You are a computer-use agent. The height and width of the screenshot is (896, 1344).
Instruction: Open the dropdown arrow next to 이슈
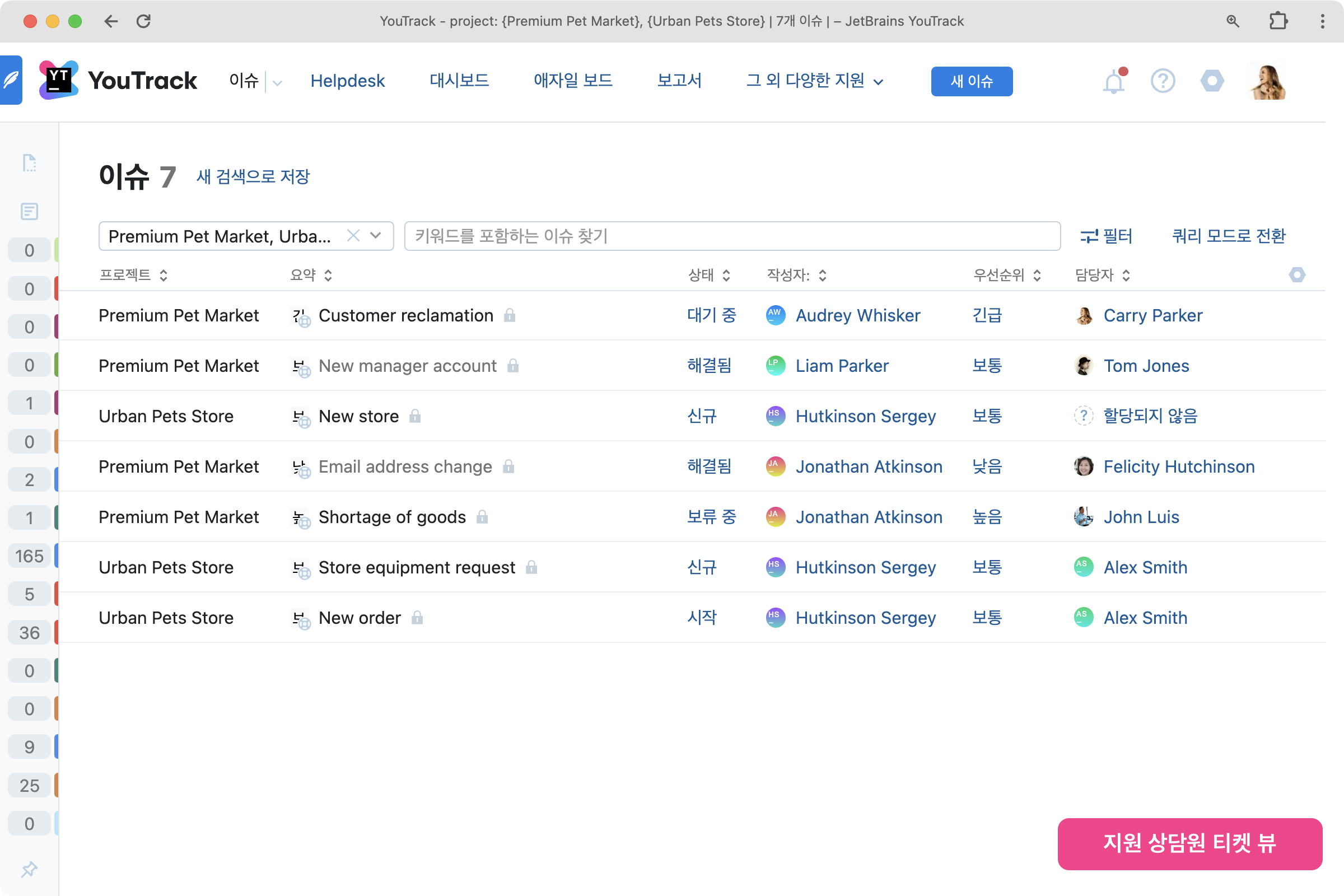coord(278,83)
